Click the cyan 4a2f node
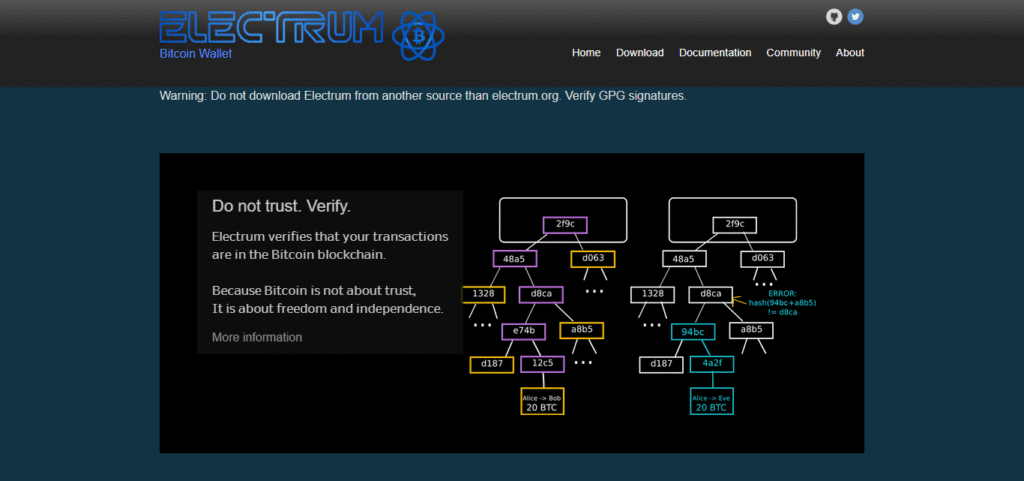The height and width of the screenshot is (481, 1024). [x=712, y=364]
